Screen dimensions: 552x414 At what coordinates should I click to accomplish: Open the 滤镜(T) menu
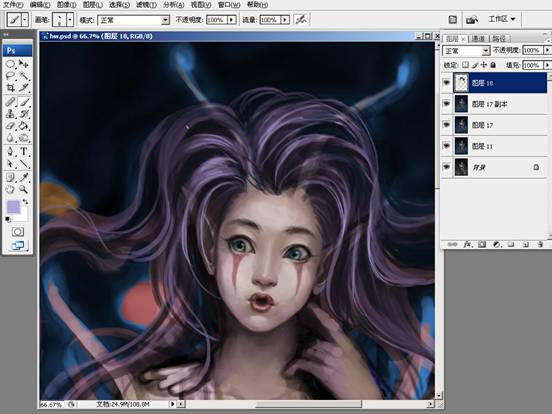[x=146, y=5]
